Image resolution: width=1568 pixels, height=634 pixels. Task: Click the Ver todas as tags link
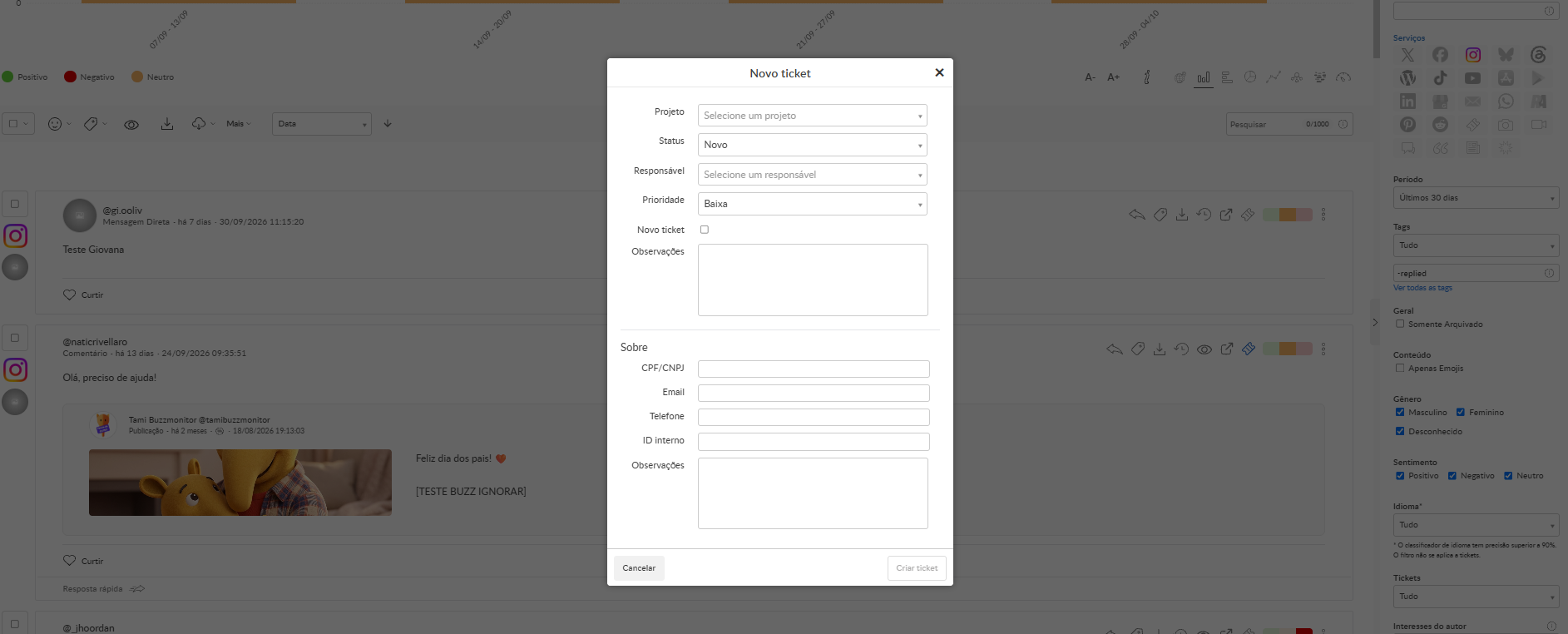click(1422, 288)
